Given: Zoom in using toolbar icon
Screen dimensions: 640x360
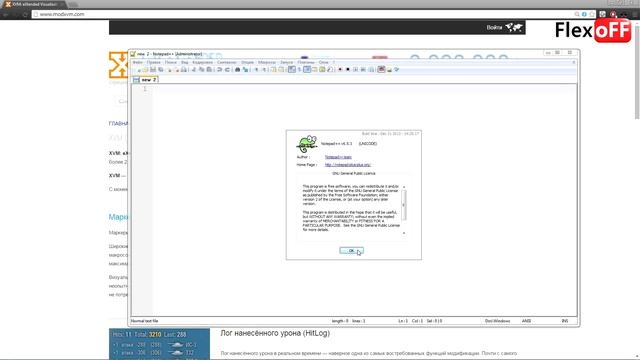Looking at the screenshot, I should point(256,70).
